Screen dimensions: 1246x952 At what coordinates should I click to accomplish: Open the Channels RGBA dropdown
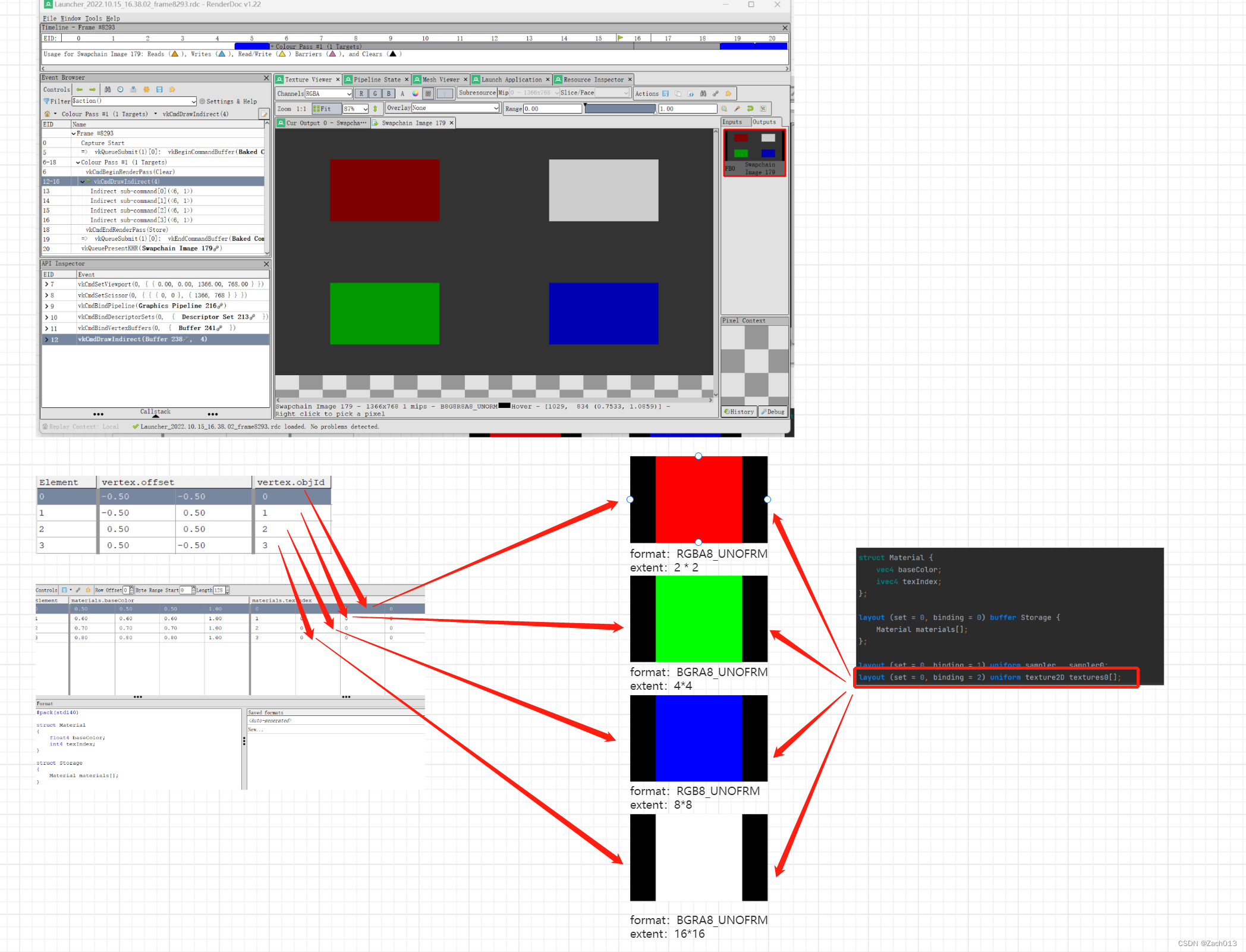click(329, 94)
